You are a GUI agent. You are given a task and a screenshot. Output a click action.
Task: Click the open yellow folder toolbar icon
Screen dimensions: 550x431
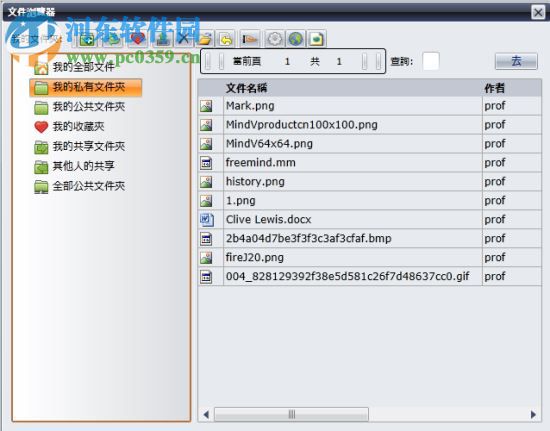pos(205,39)
